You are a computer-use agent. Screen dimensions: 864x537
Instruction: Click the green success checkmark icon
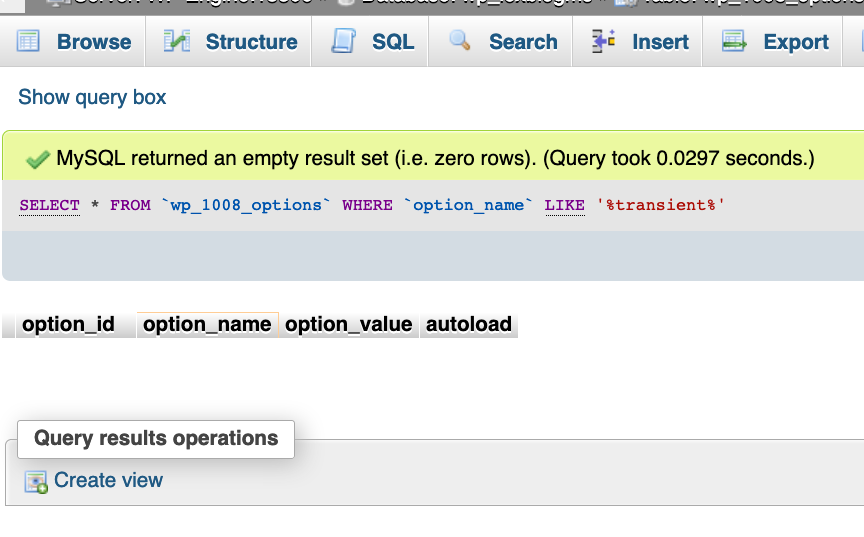[x=37, y=160]
